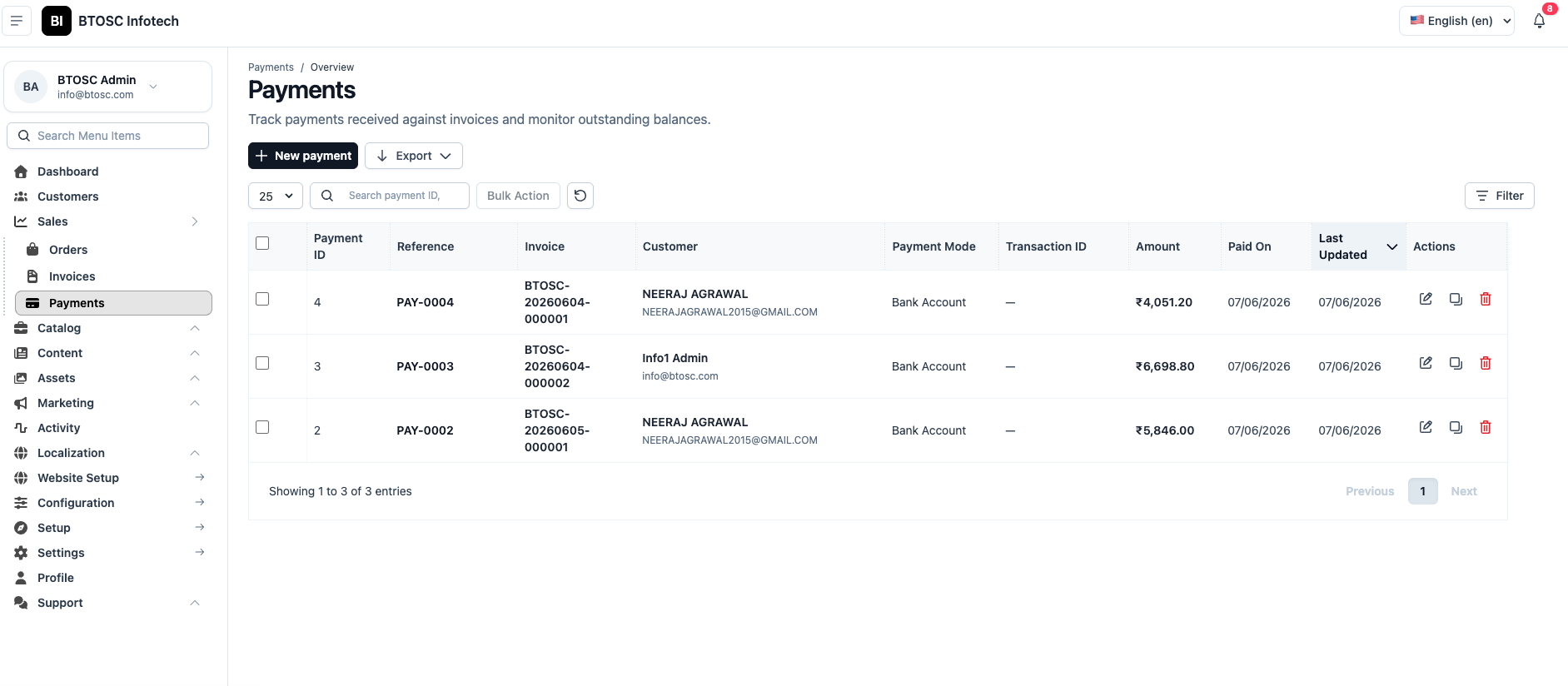This screenshot has height=686, width=1568.
Task: Go to Customers in the sidebar
Action: pos(67,196)
